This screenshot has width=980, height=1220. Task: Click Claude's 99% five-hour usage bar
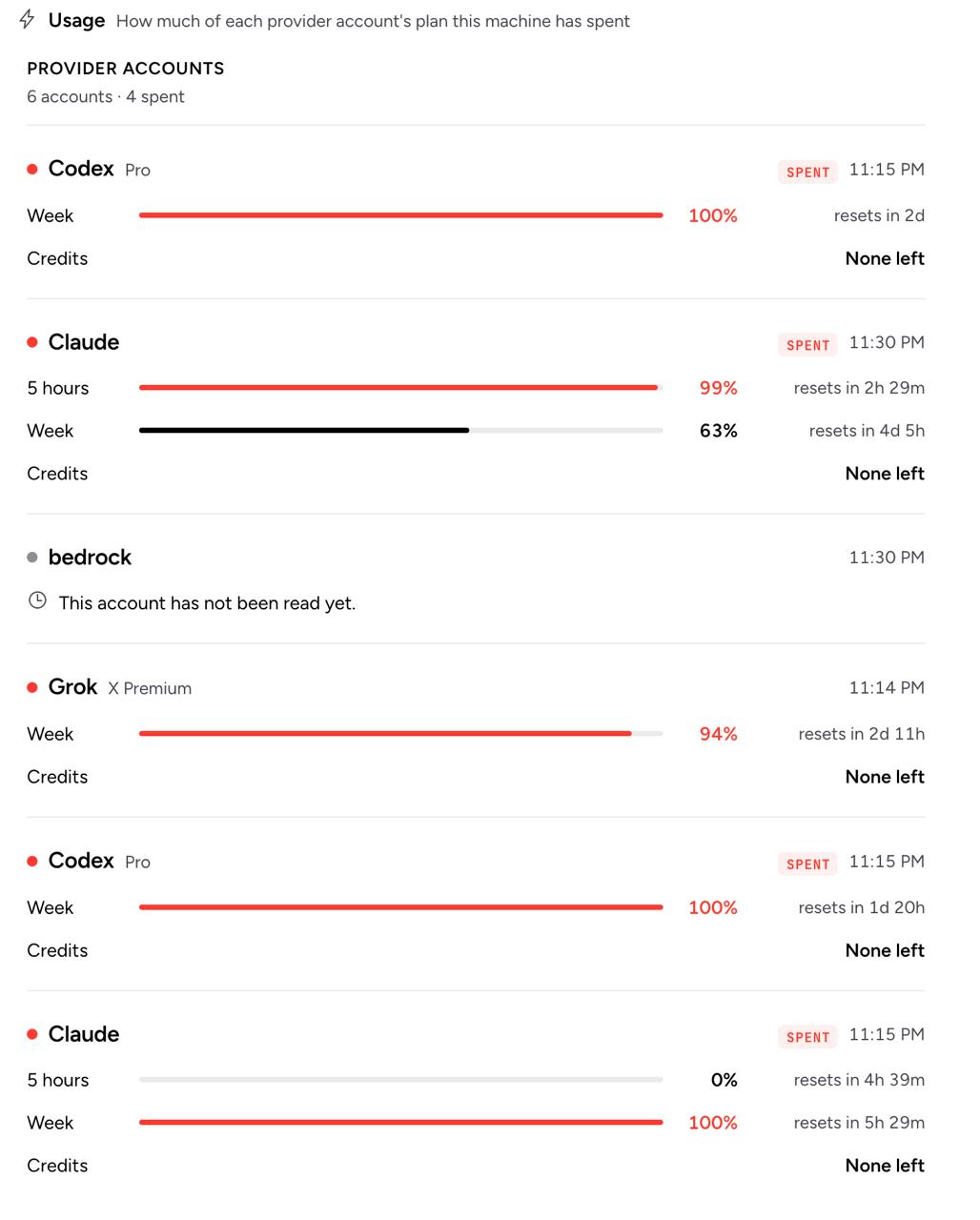click(400, 388)
